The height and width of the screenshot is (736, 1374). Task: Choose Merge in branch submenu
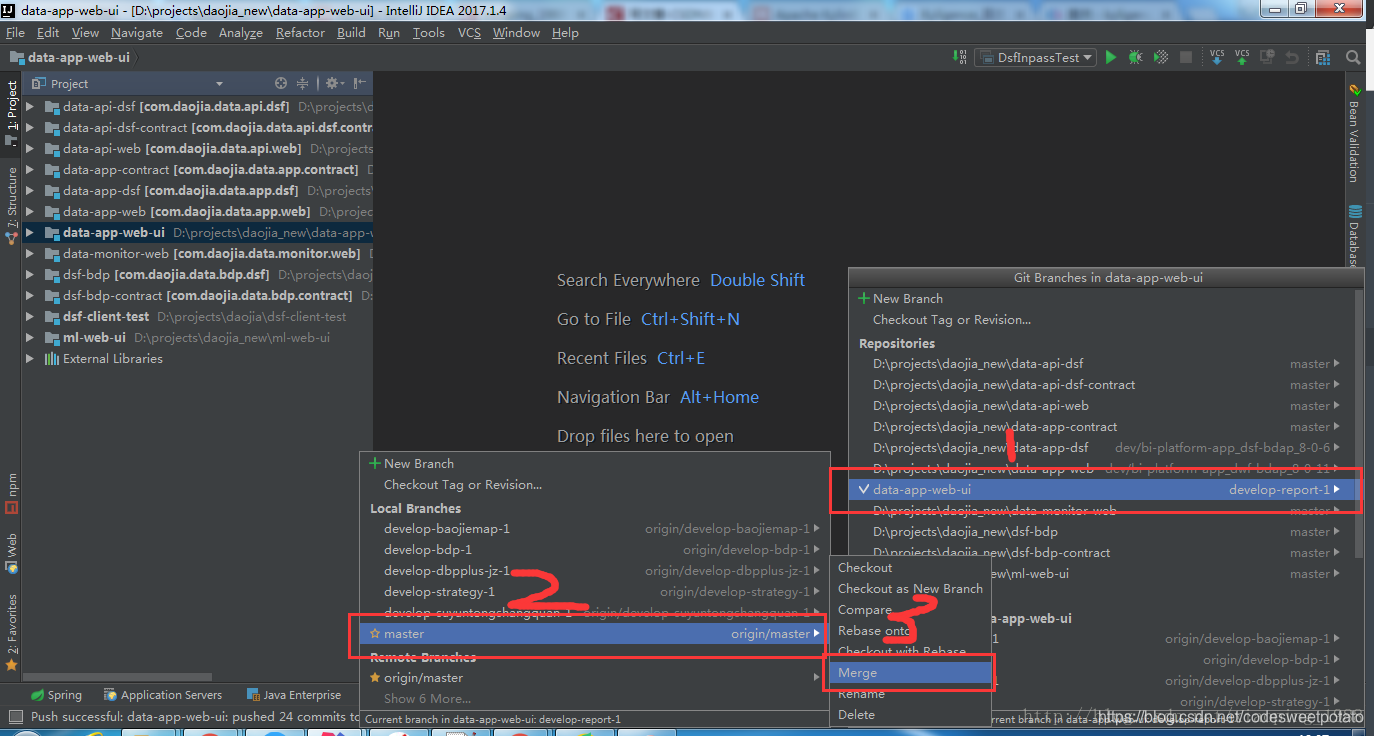(911, 673)
